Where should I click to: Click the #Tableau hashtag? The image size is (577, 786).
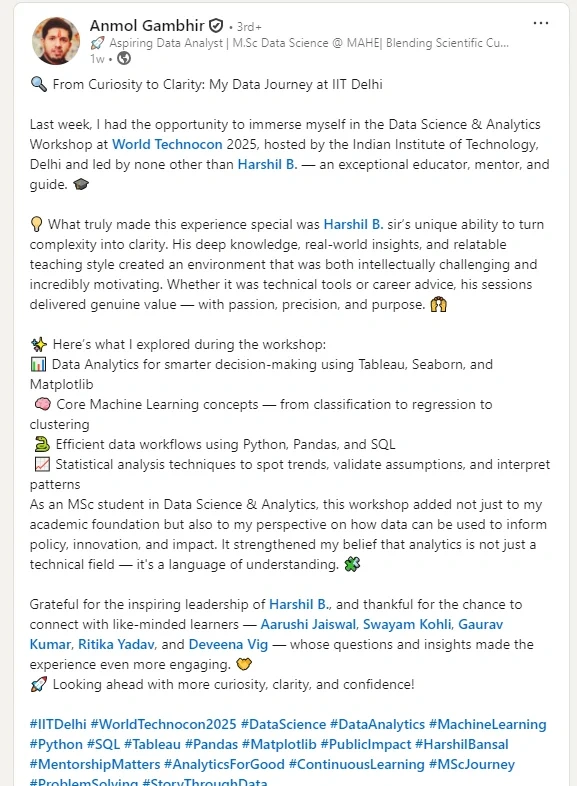152,744
